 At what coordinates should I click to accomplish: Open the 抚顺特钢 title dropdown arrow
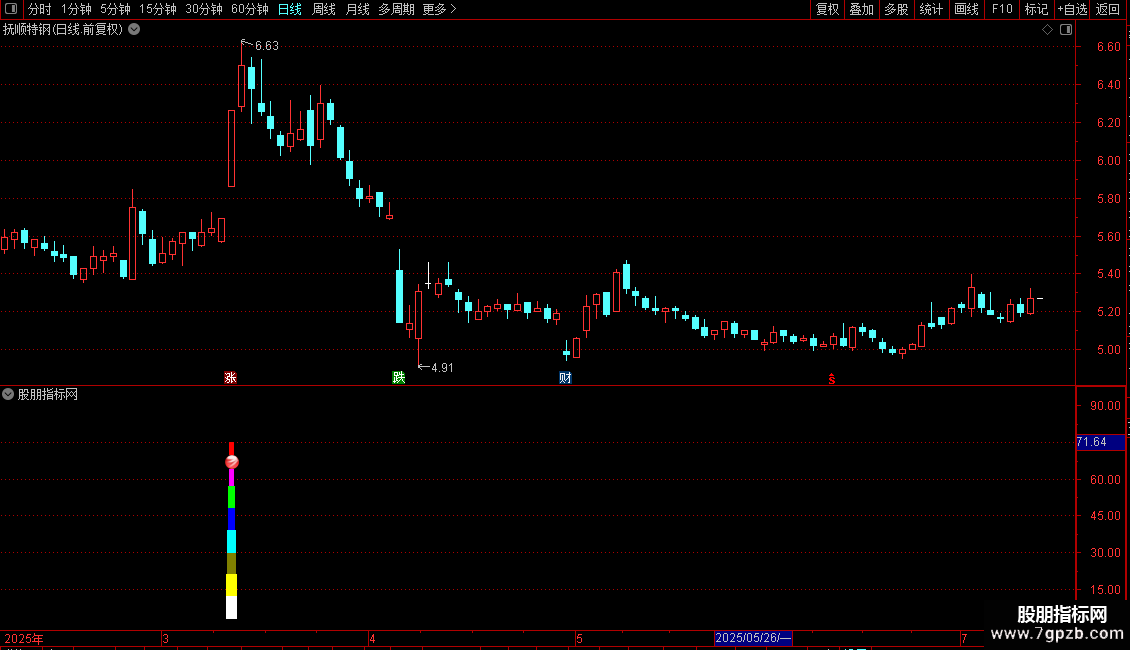pos(134,30)
